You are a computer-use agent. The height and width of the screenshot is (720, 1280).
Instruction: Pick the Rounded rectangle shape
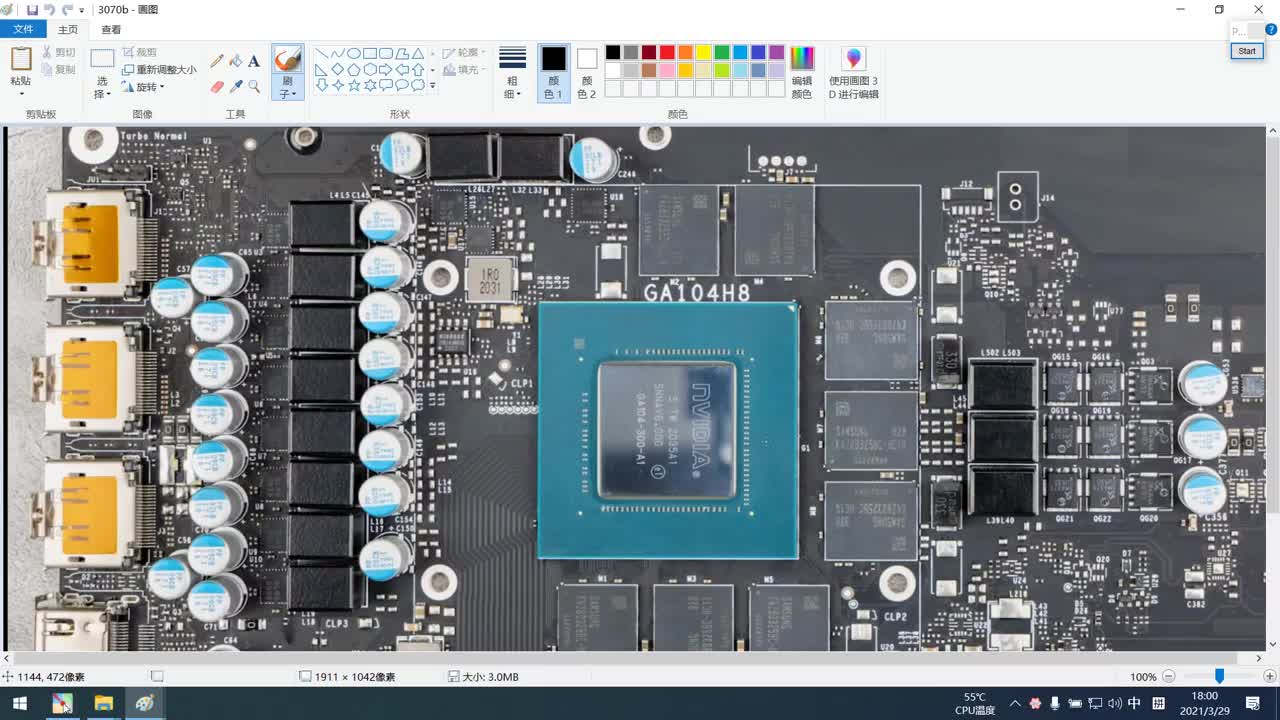tap(386, 53)
